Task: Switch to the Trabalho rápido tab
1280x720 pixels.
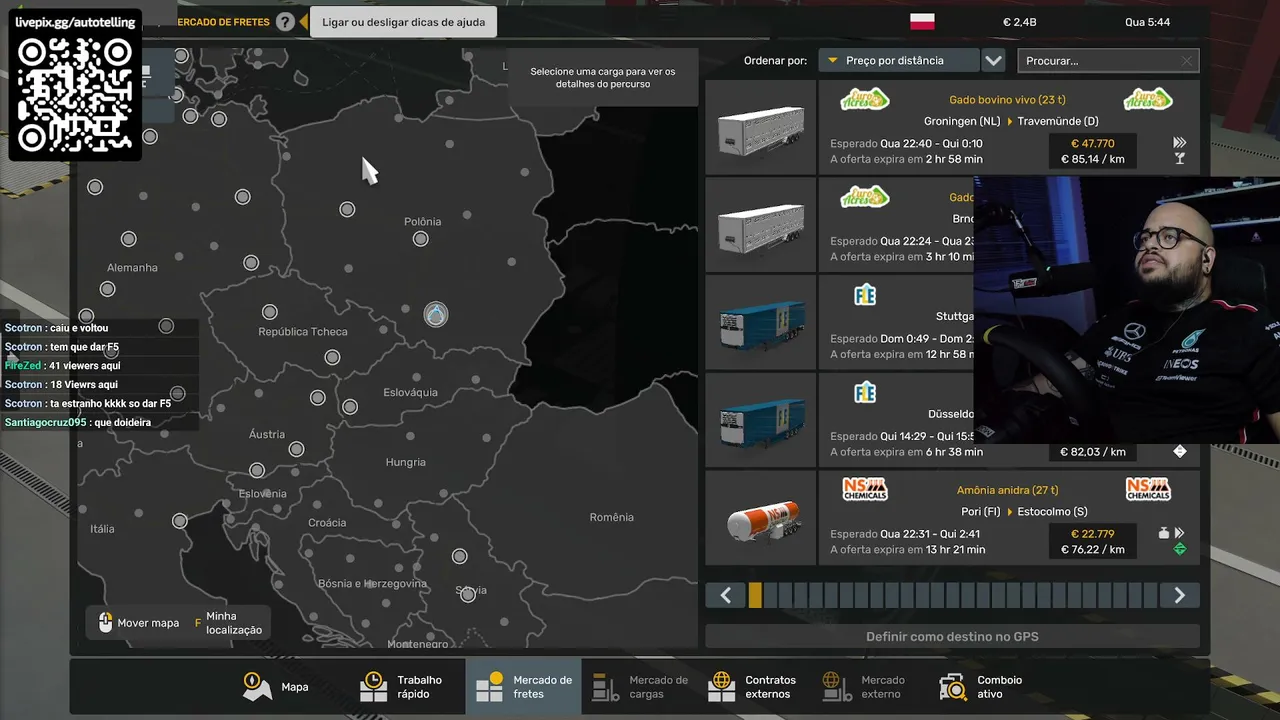Action: 402,687
